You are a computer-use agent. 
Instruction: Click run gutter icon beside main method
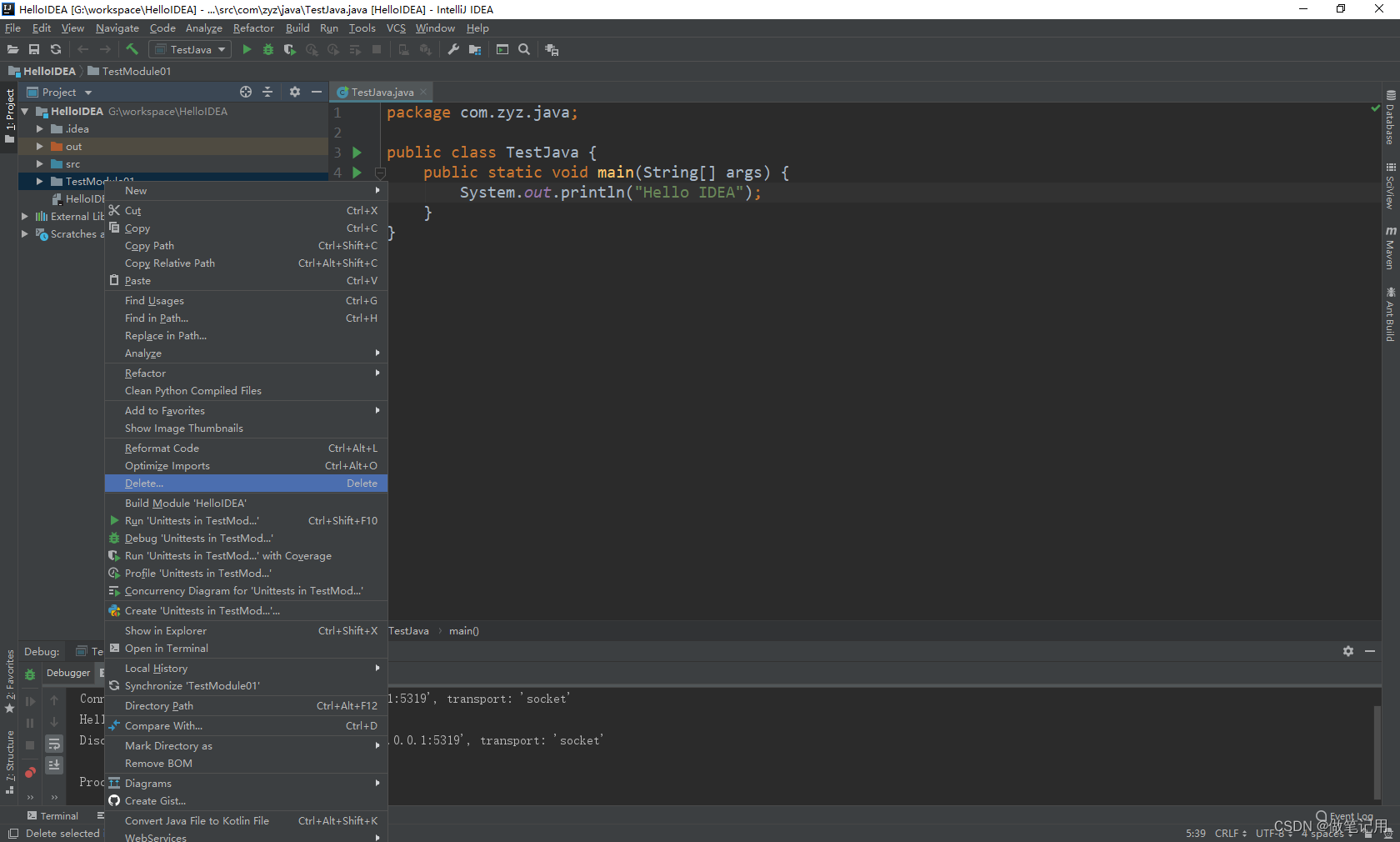point(357,173)
